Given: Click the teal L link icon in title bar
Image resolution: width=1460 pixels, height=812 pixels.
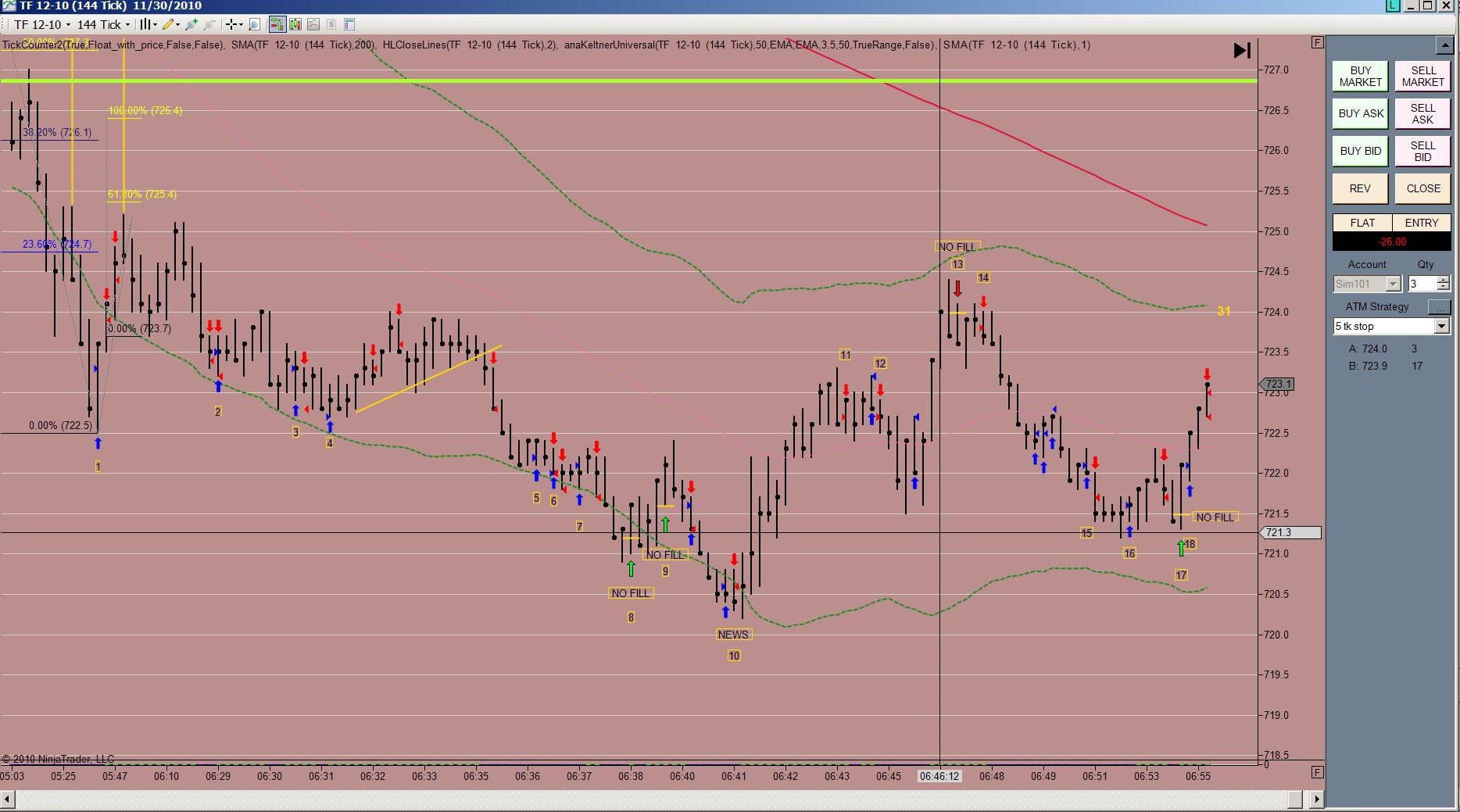Looking at the screenshot, I should [x=1393, y=5].
